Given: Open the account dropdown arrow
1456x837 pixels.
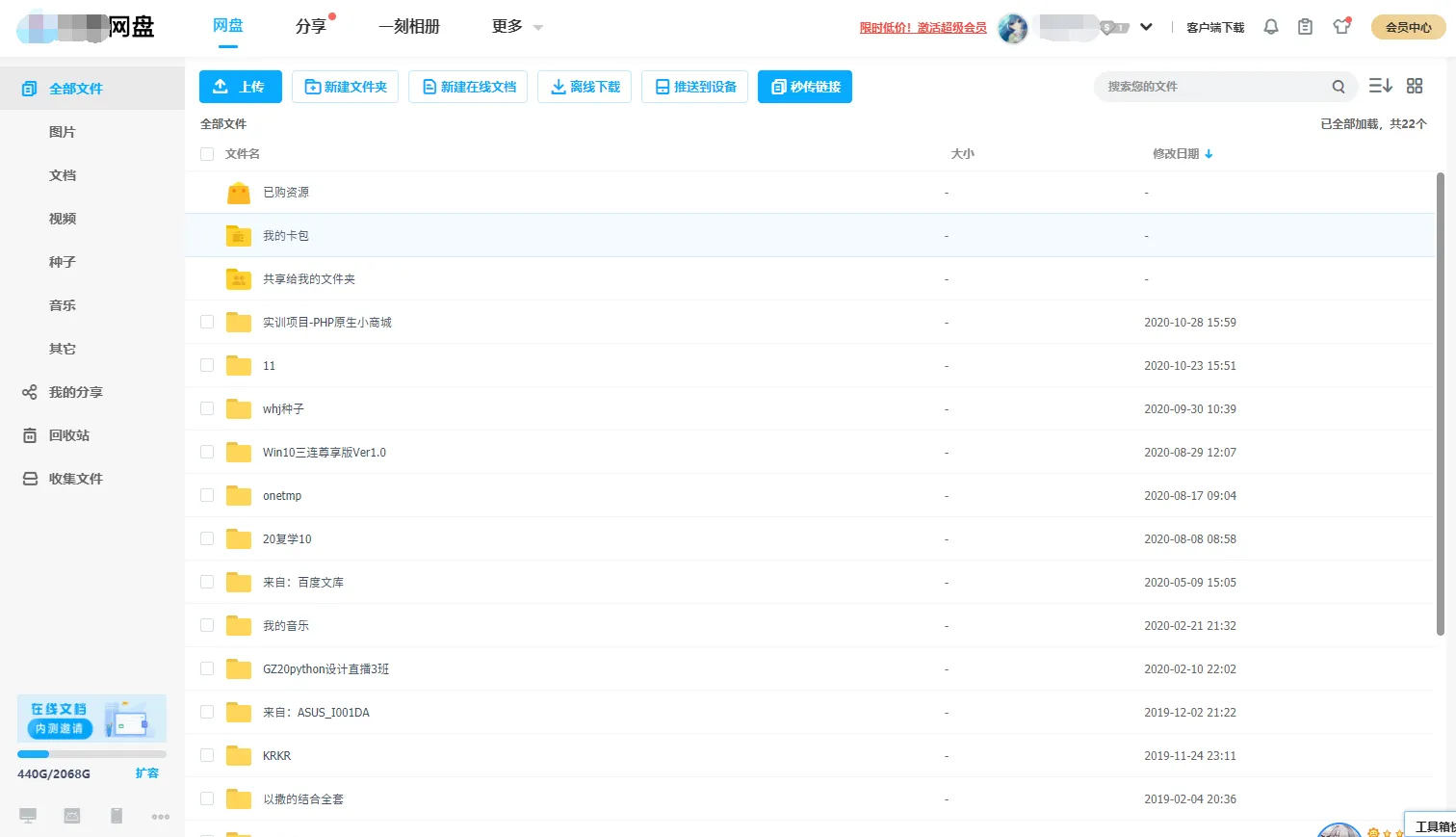Looking at the screenshot, I should pyautogui.click(x=1146, y=27).
